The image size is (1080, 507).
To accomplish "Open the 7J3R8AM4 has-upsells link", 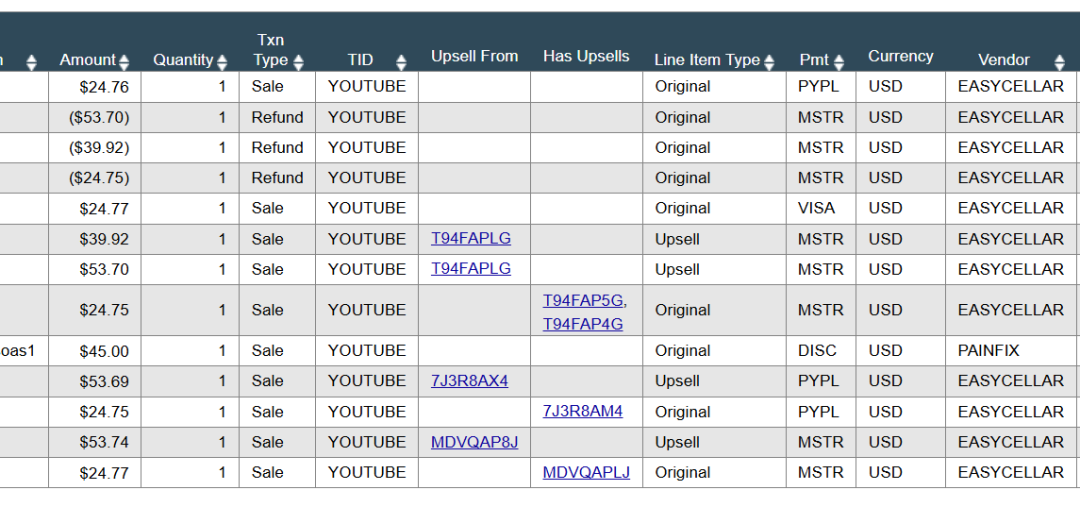I will [x=583, y=411].
